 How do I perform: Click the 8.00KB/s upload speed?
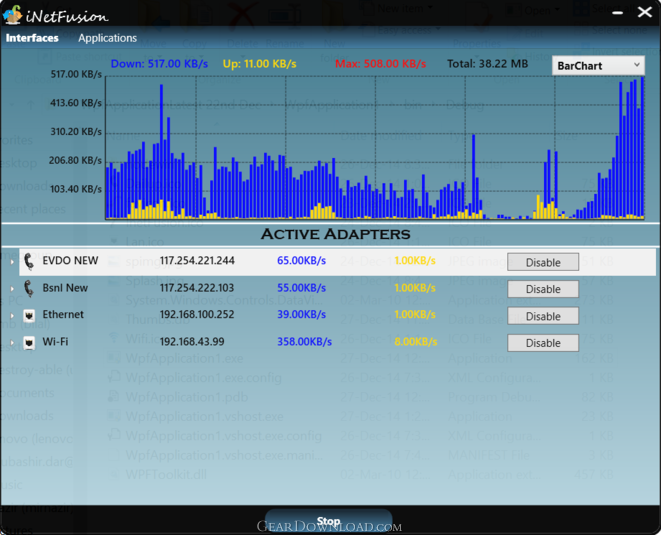click(x=416, y=341)
